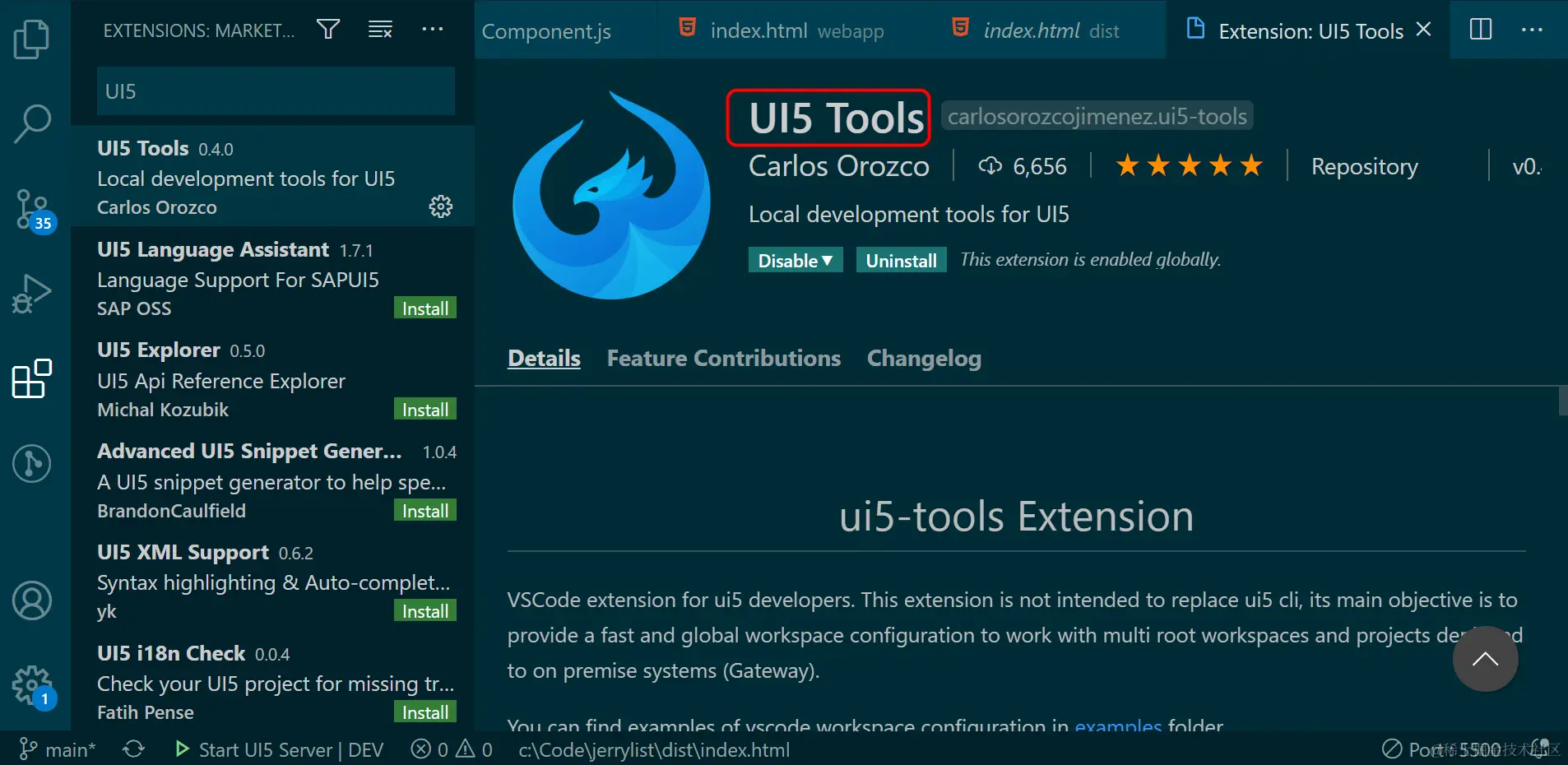This screenshot has width=1568, height=765.
Task: Click the Port 5500 Live Server status
Action: [1441, 749]
